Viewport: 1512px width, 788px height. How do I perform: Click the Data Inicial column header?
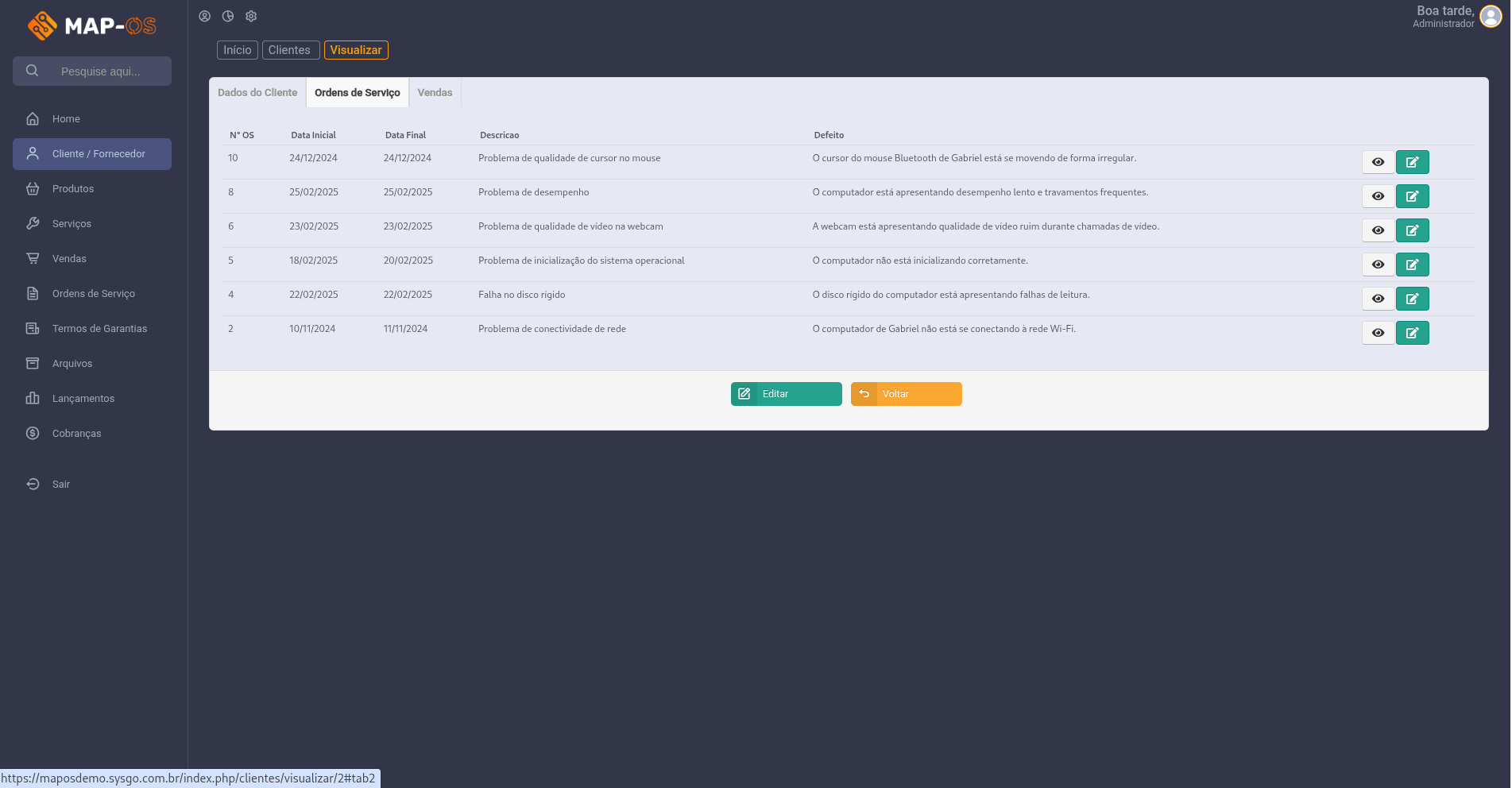coord(314,136)
